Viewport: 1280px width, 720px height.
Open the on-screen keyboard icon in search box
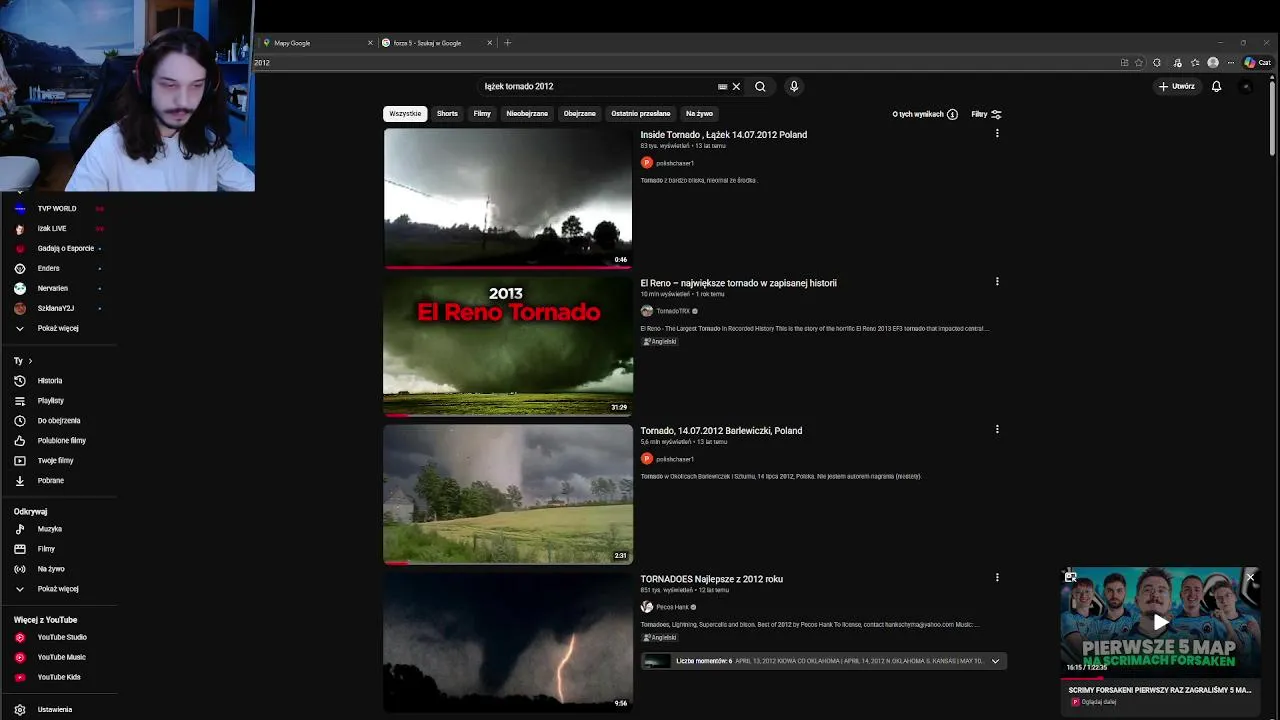pos(722,86)
